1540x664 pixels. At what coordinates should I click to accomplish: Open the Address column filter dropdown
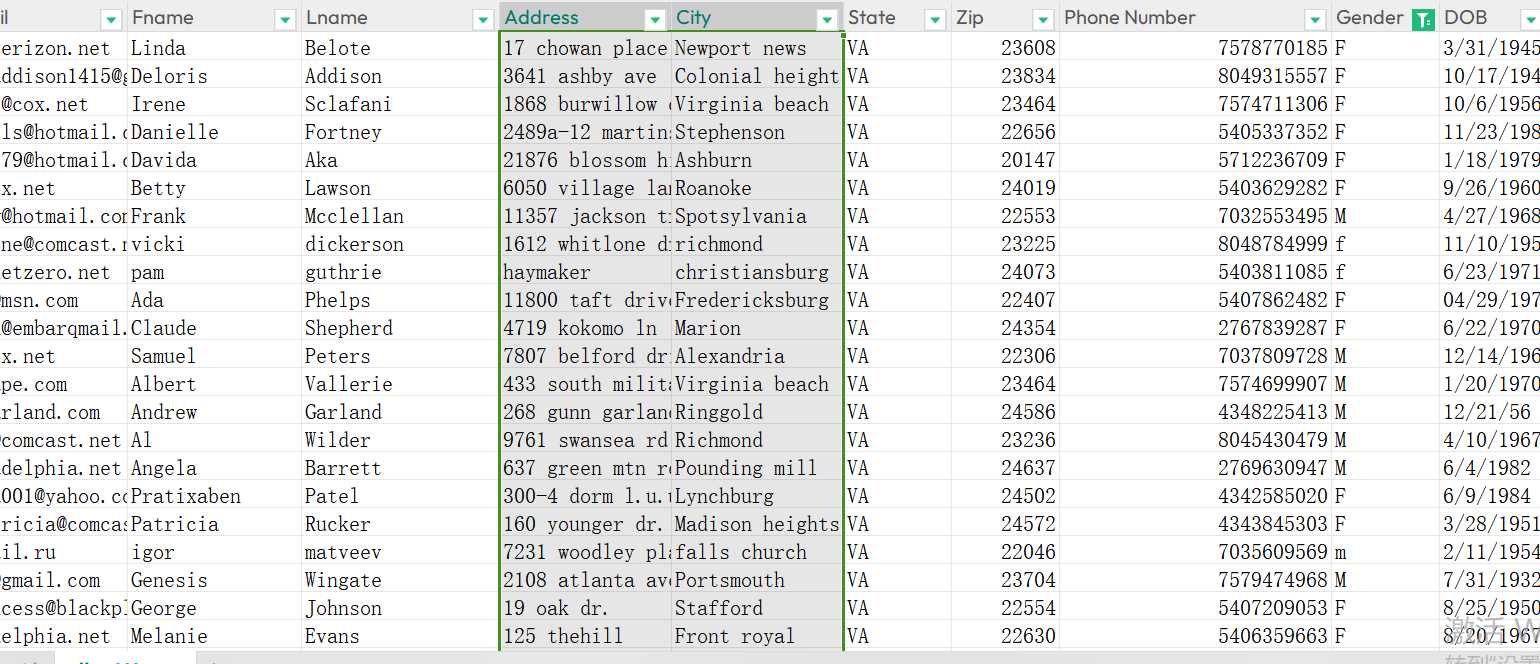tap(655, 19)
